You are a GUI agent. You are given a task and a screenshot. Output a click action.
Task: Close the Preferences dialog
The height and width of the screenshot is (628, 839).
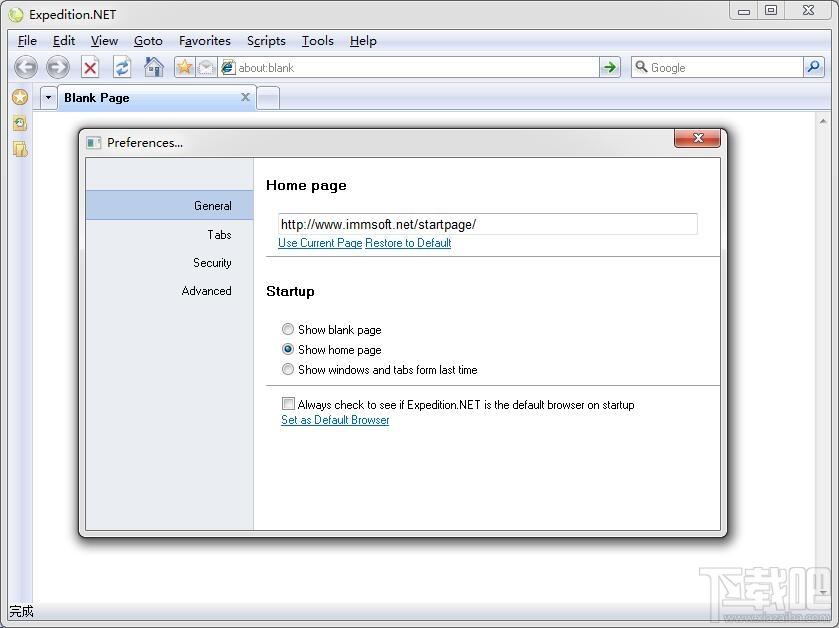697,138
